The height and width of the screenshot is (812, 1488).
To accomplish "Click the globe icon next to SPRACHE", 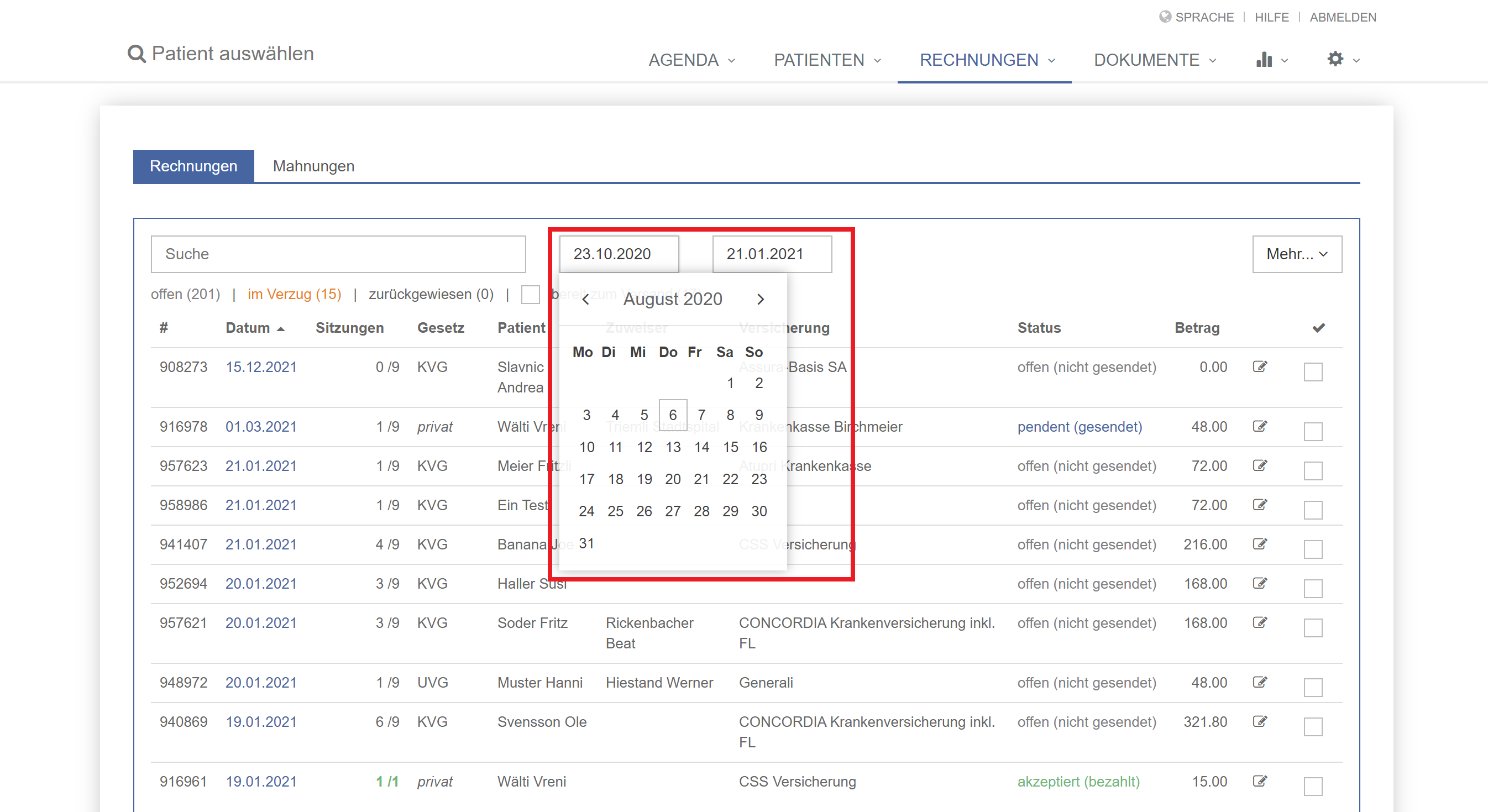I will [x=1165, y=17].
